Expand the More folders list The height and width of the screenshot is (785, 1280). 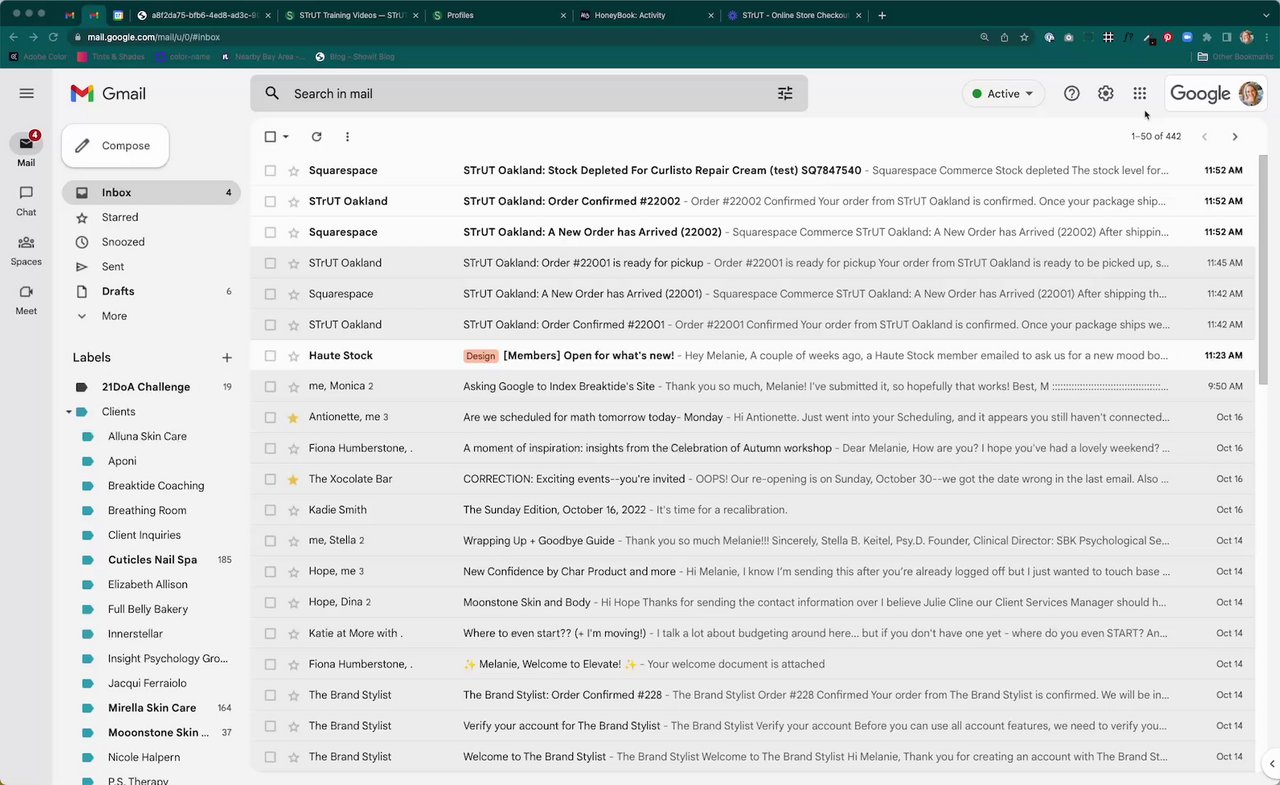(x=114, y=316)
